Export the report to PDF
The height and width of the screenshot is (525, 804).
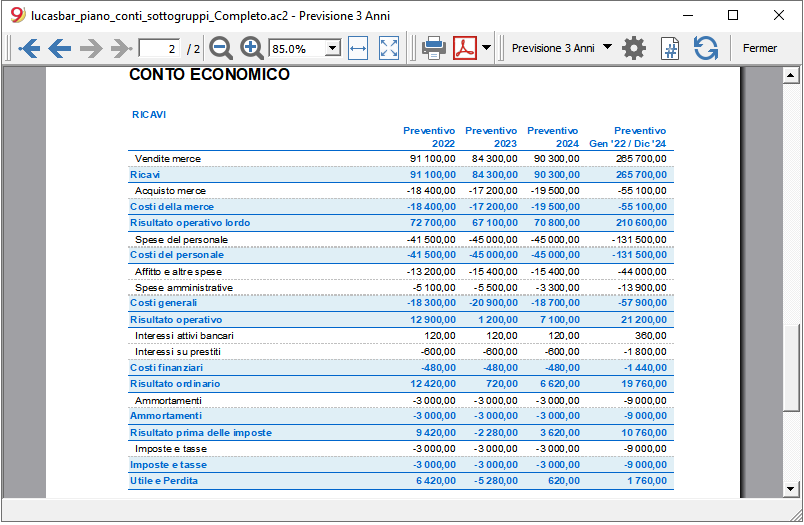pyautogui.click(x=465, y=48)
